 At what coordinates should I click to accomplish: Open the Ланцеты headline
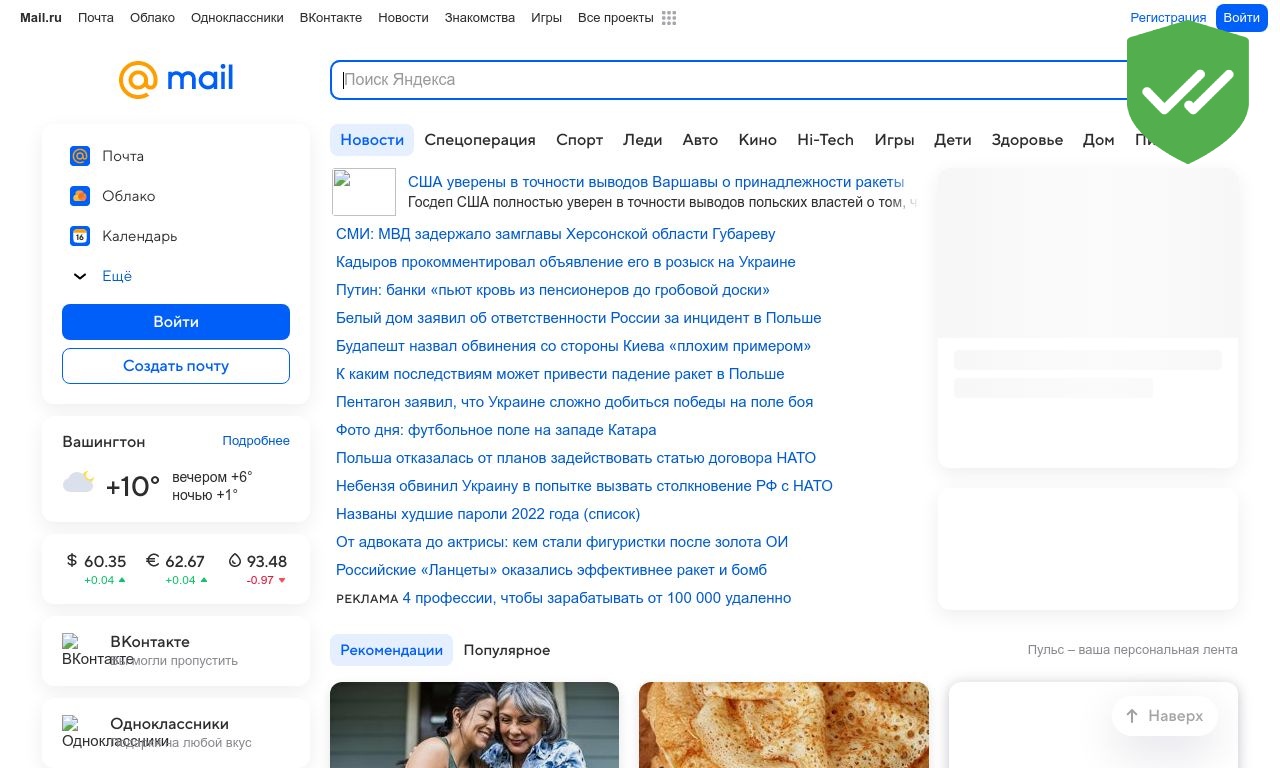point(552,570)
